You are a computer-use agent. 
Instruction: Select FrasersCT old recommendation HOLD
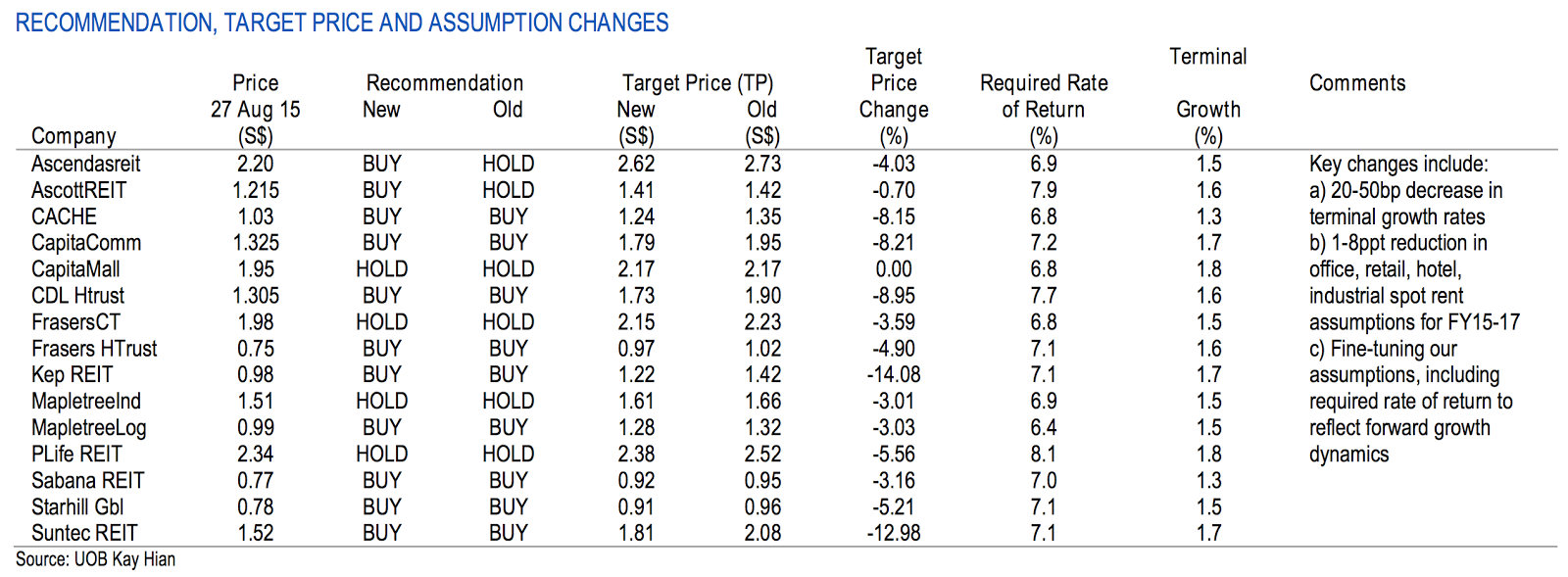click(508, 321)
